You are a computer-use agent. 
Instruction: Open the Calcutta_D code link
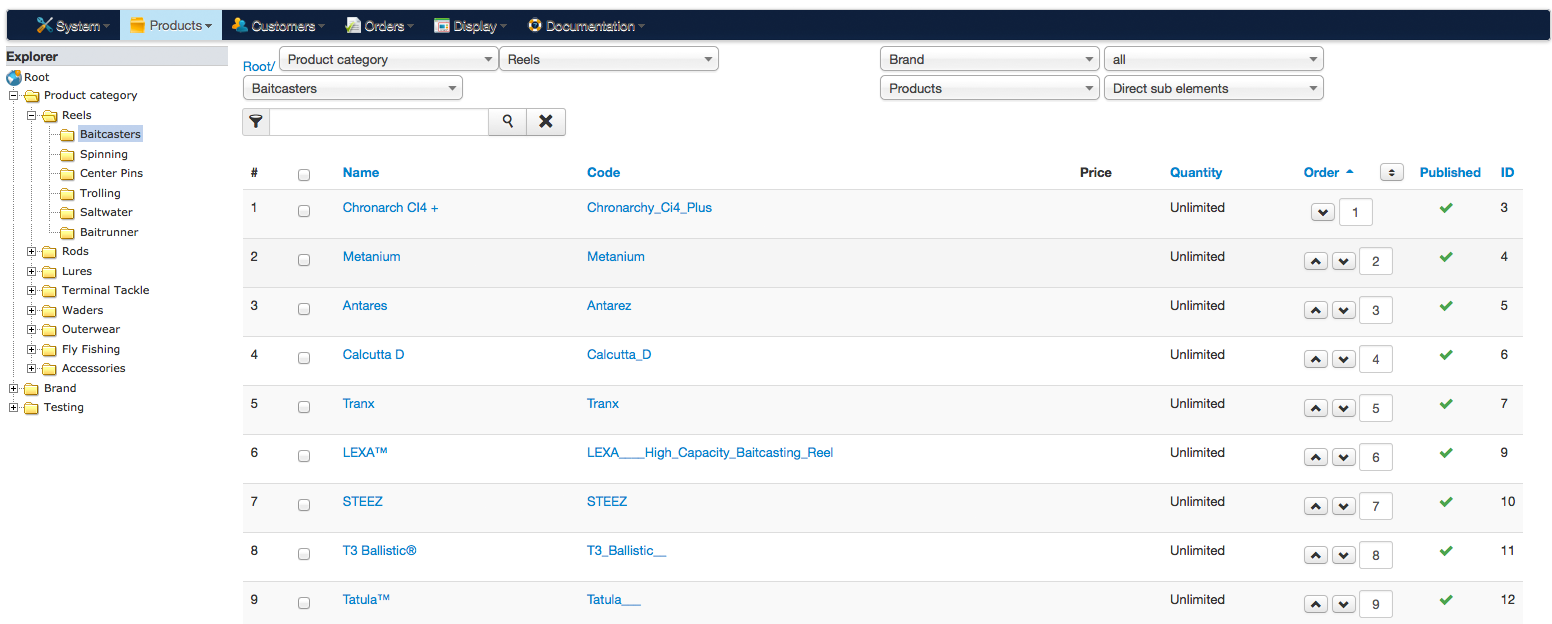[x=619, y=354]
